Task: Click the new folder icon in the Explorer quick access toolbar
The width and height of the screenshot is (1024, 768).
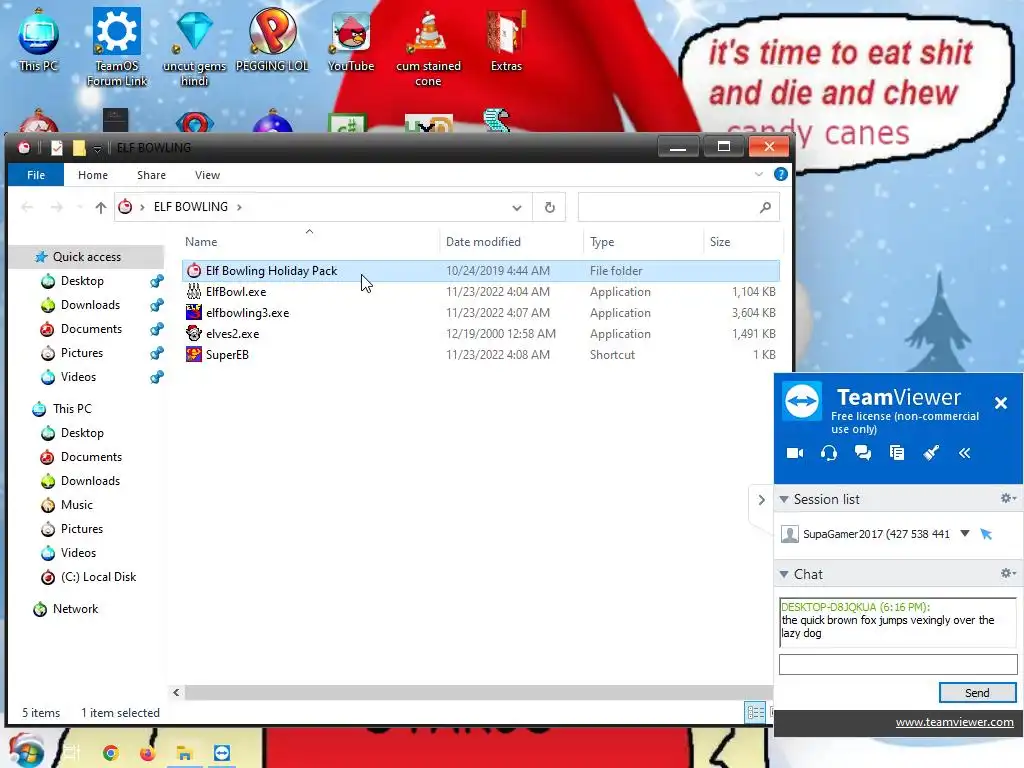Action: pyautogui.click(x=79, y=148)
